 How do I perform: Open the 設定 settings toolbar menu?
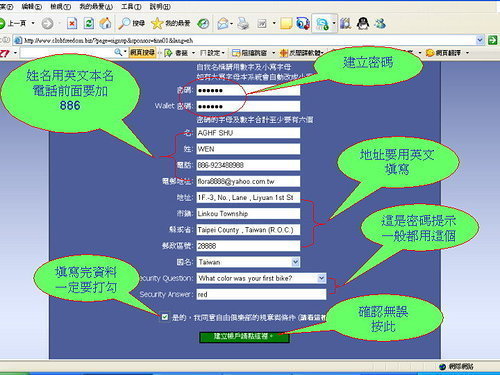pos(212,53)
